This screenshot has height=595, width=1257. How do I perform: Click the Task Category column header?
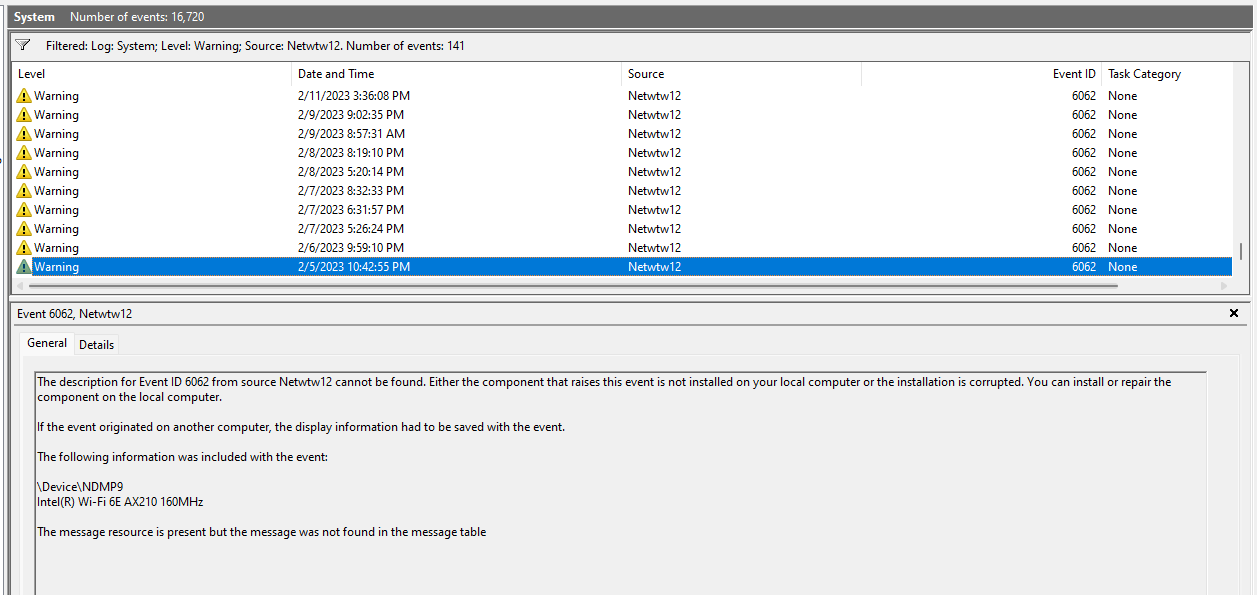tap(1143, 73)
